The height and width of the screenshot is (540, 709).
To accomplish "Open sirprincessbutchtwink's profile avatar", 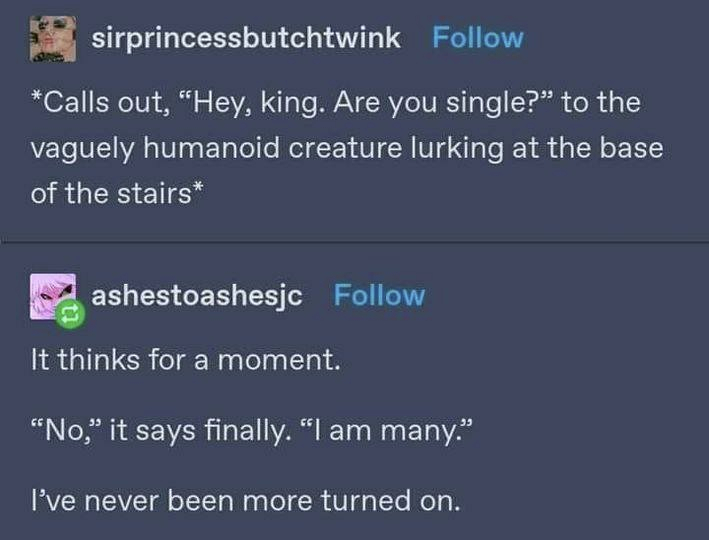I will click(x=52, y=39).
